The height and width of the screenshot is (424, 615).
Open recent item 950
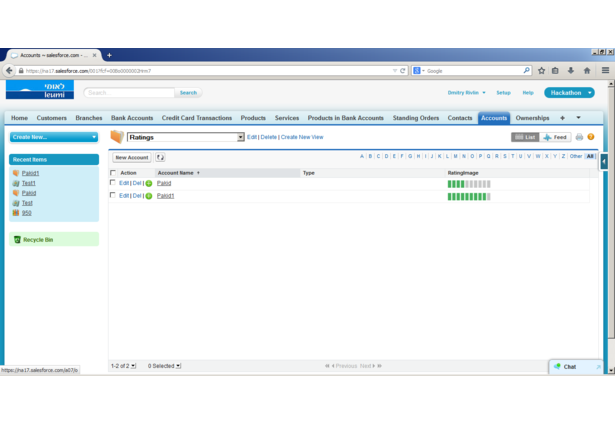26,213
